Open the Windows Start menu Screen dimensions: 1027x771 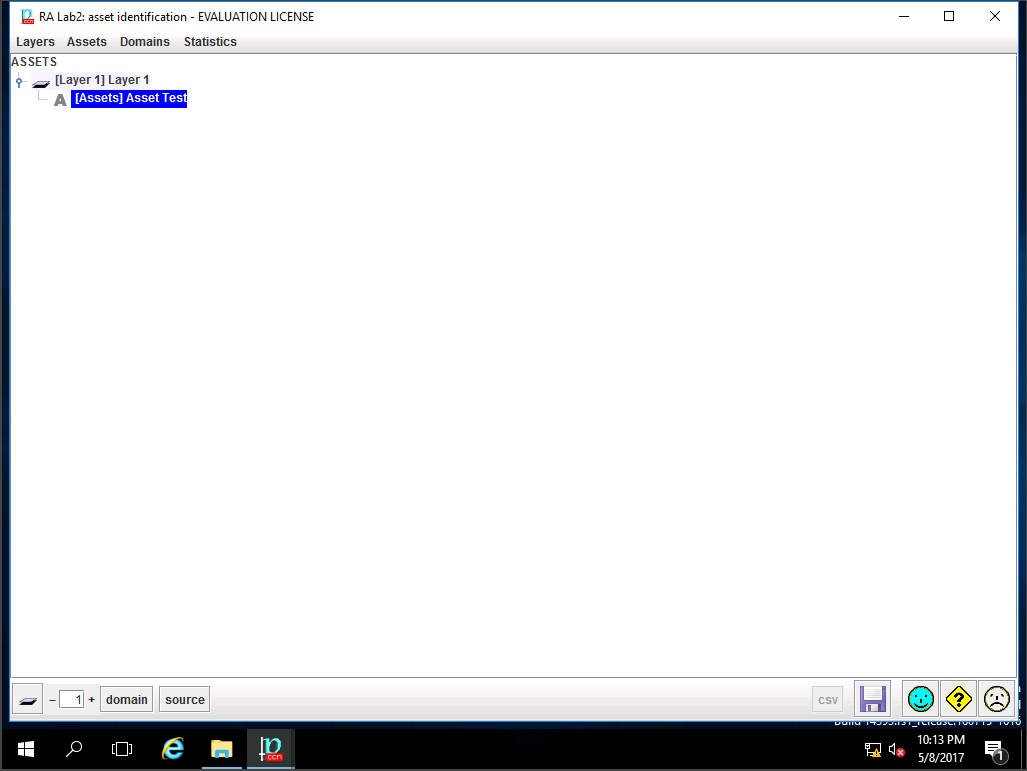26,749
